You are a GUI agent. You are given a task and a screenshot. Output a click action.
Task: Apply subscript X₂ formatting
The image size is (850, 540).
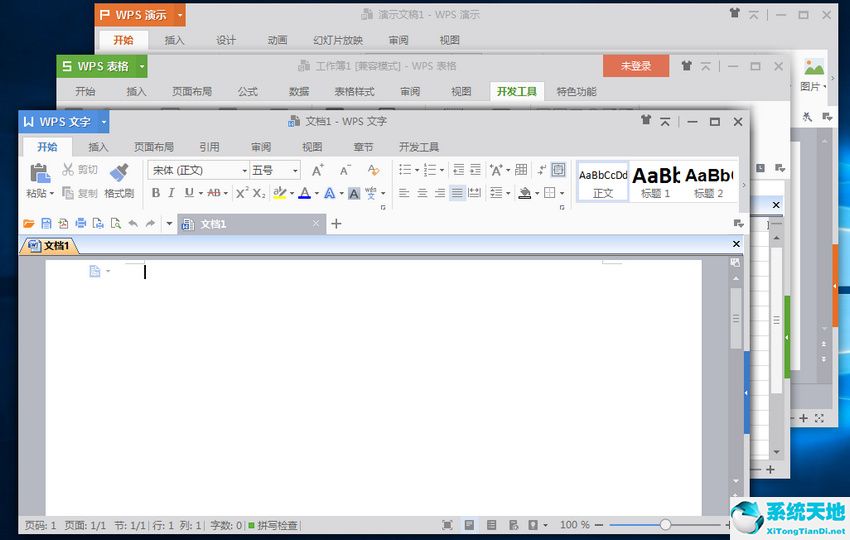[x=259, y=193]
